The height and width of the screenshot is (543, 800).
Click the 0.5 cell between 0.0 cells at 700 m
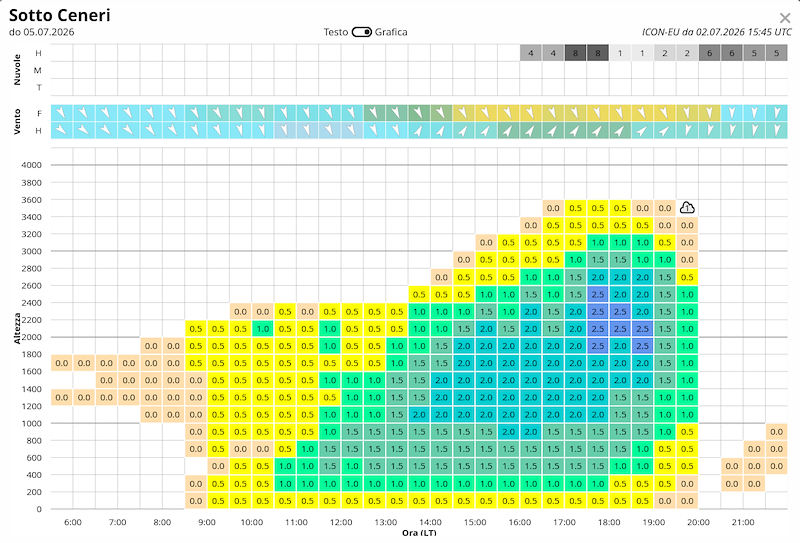[218, 449]
